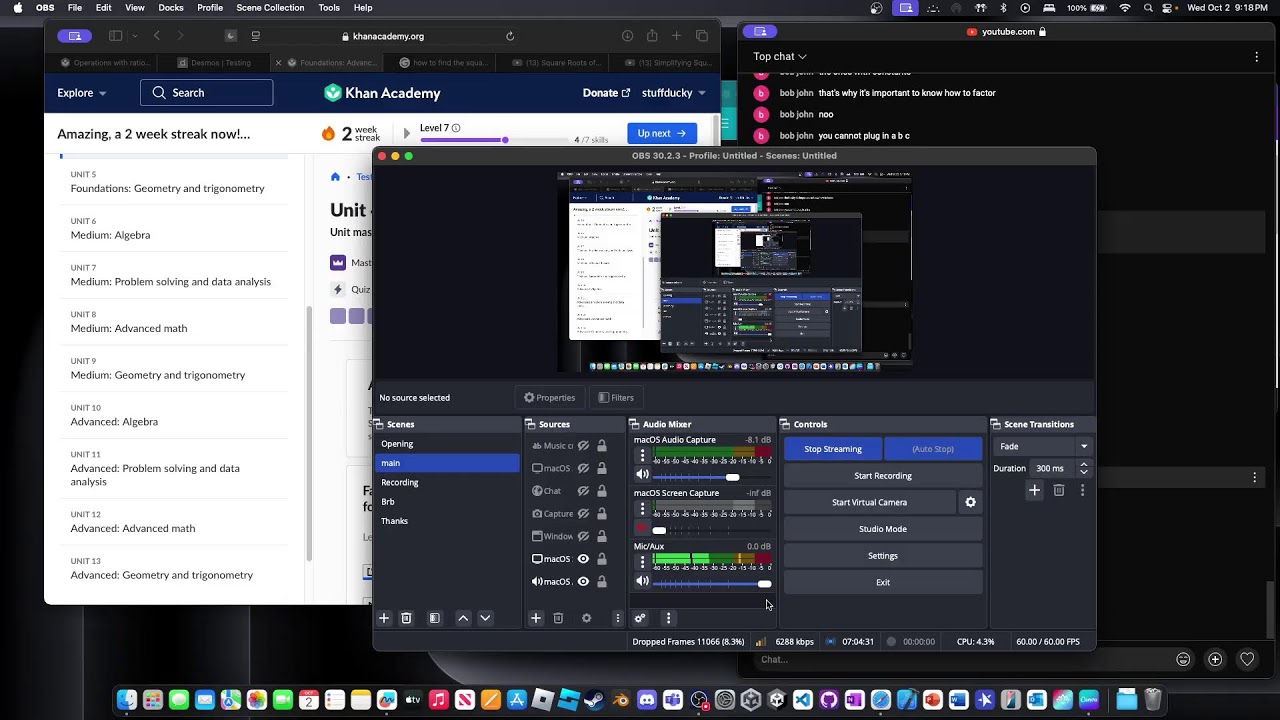
Task: Click the Start Virtual Camera button
Action: point(870,502)
